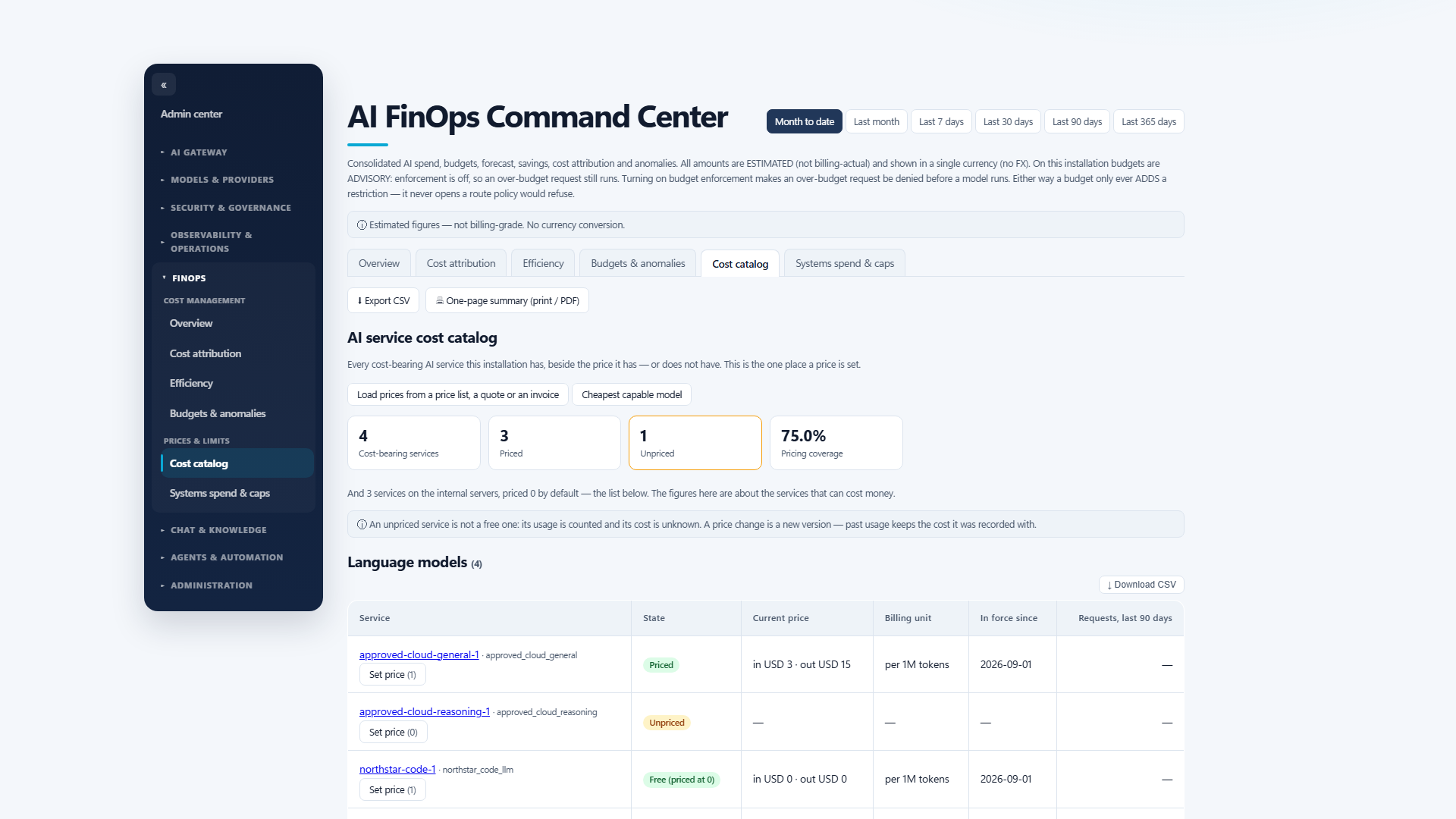Click the Export CSV button
This screenshot has height=819, width=1456.
click(383, 300)
